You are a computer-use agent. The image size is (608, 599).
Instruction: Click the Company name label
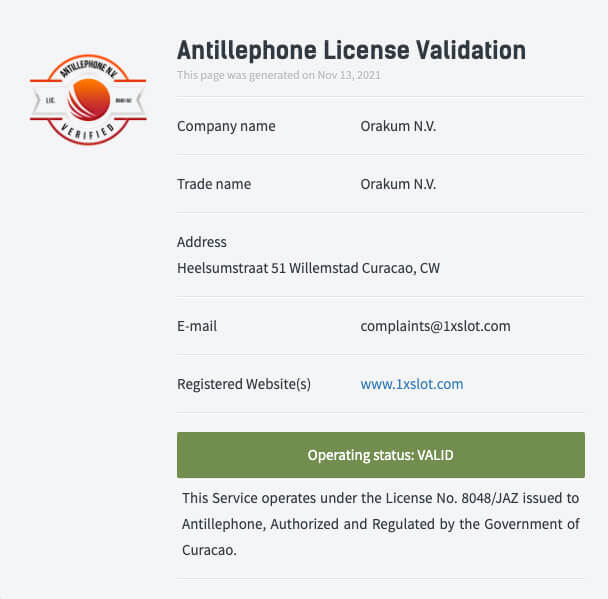click(x=226, y=126)
